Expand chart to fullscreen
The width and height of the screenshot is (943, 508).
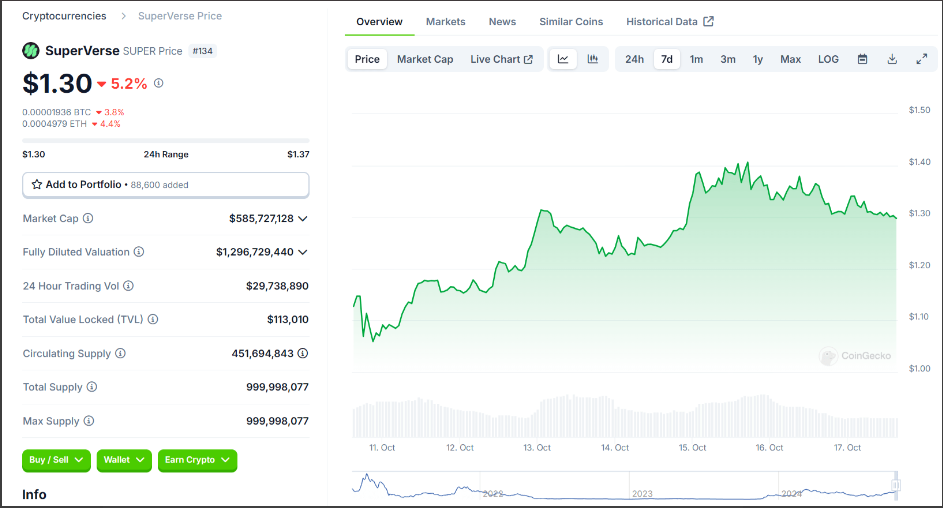(x=921, y=59)
